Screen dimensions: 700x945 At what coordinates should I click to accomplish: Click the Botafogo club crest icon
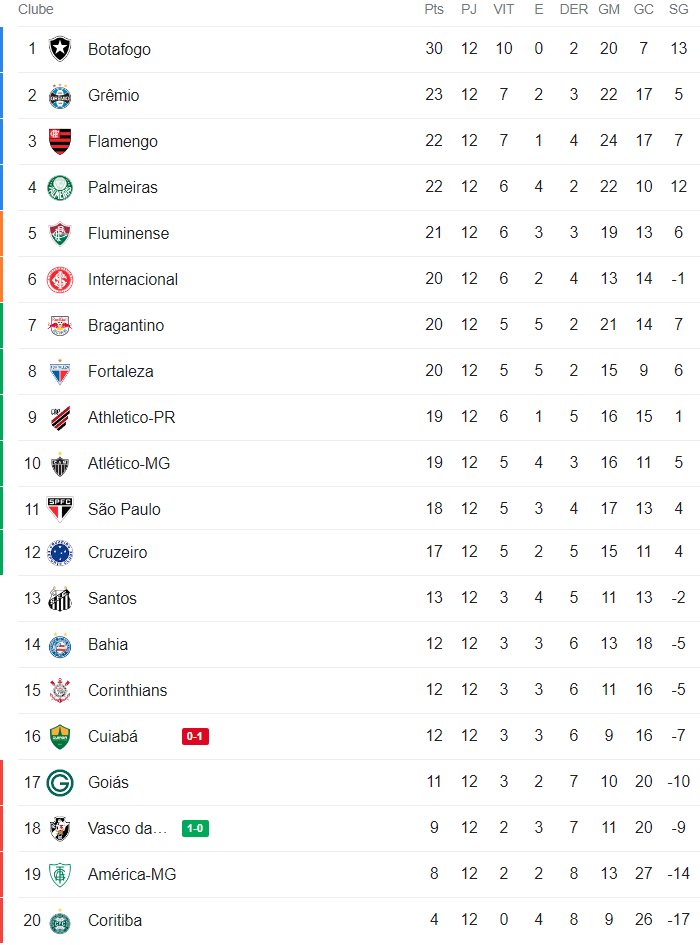pyautogui.click(x=60, y=49)
